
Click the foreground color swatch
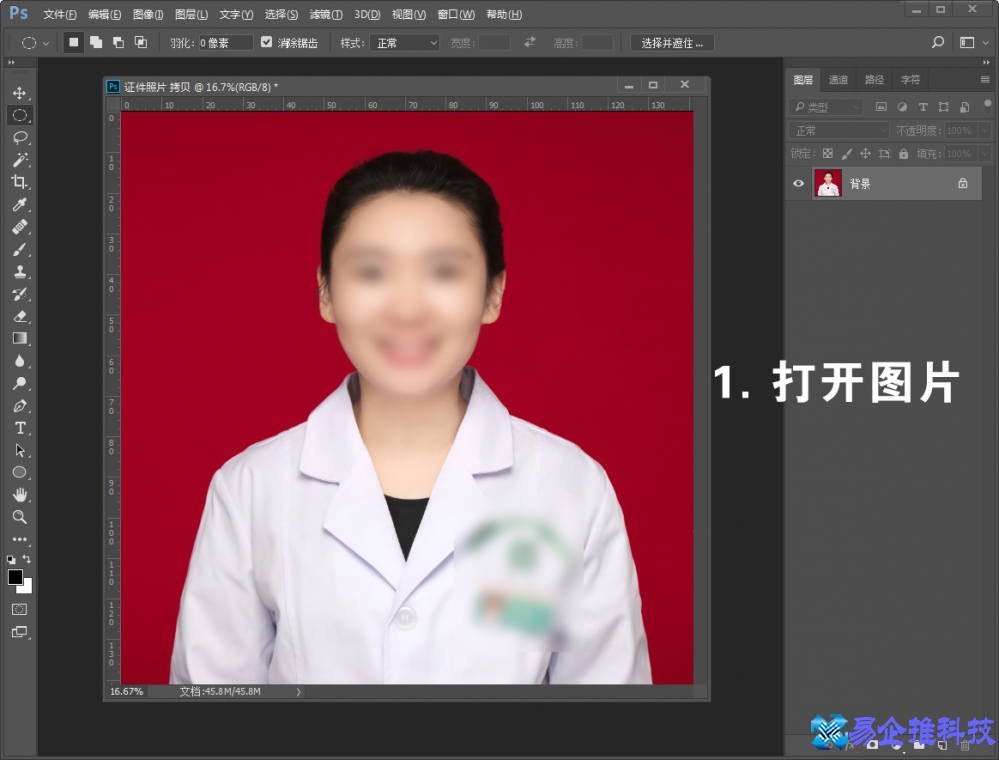[15, 578]
